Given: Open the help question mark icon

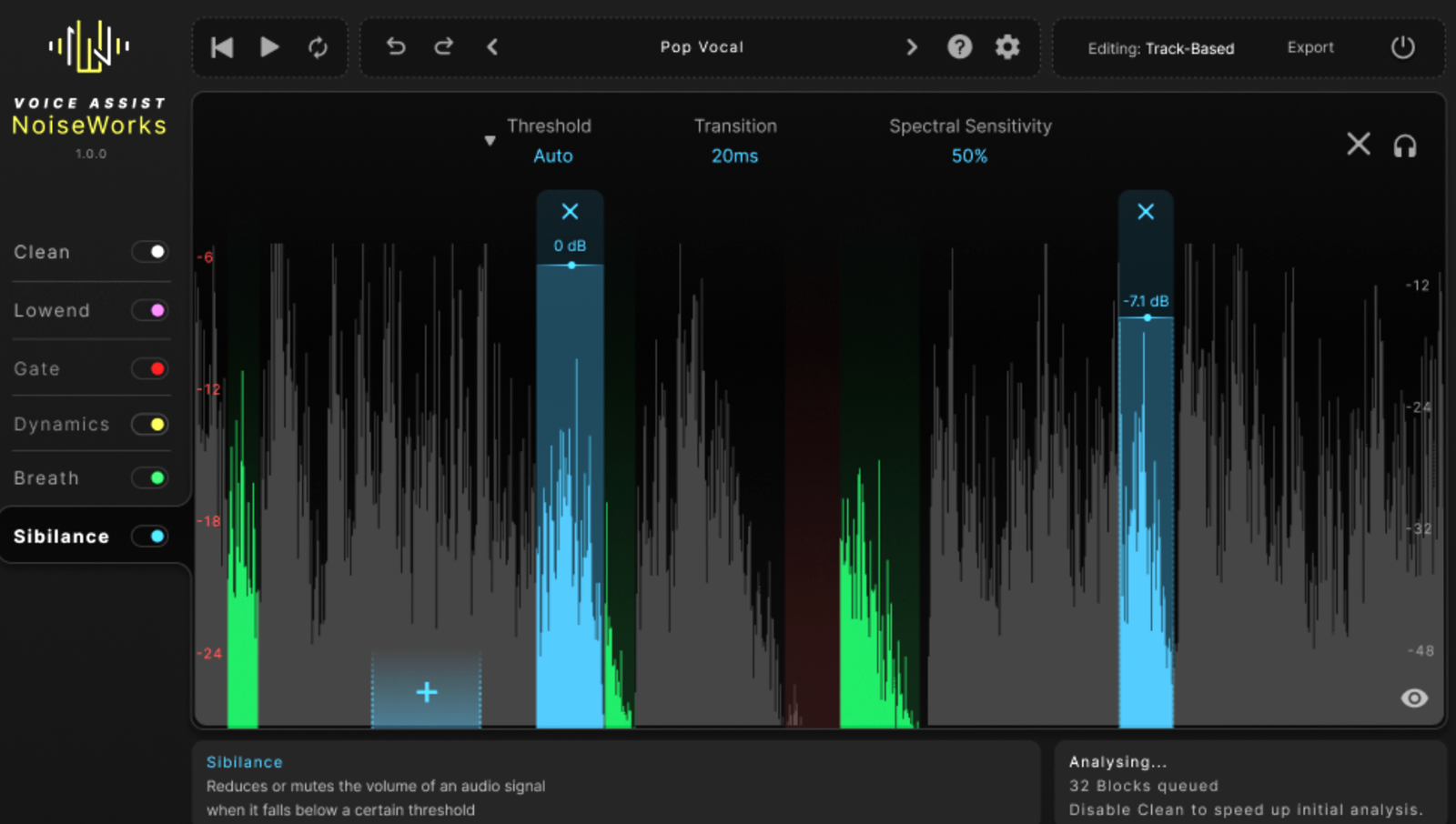Looking at the screenshot, I should 960,46.
